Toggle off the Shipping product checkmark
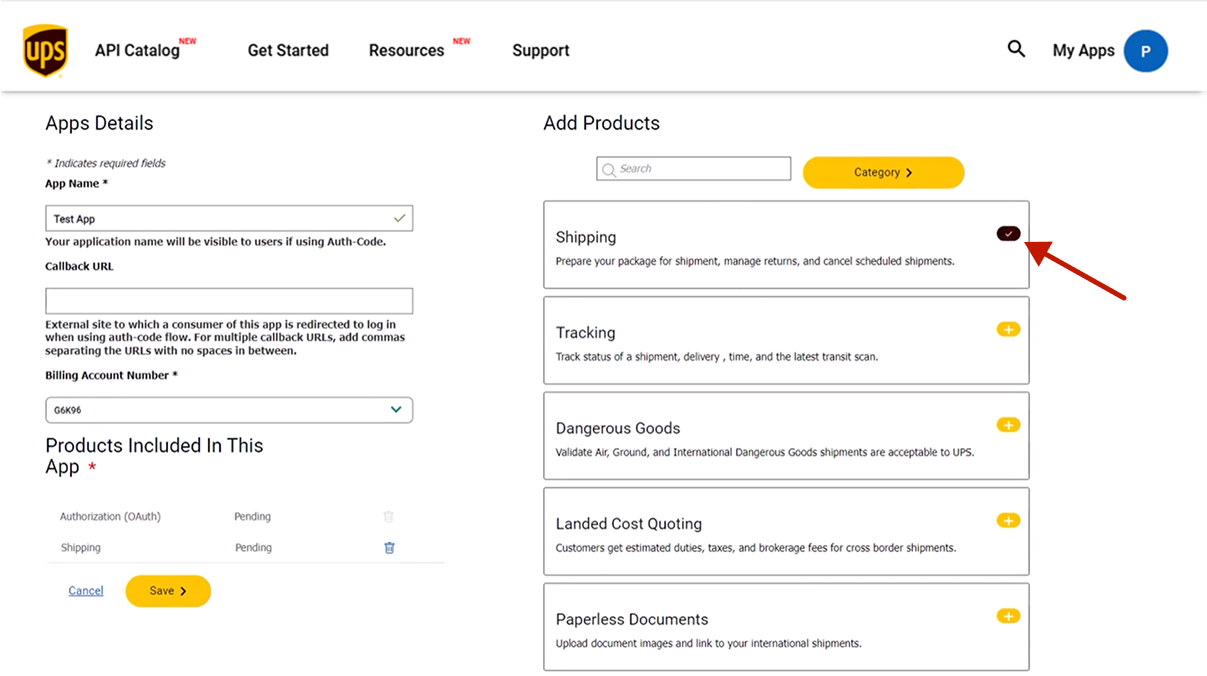Screen dimensions: 1207x676 pyautogui.click(x=1008, y=233)
